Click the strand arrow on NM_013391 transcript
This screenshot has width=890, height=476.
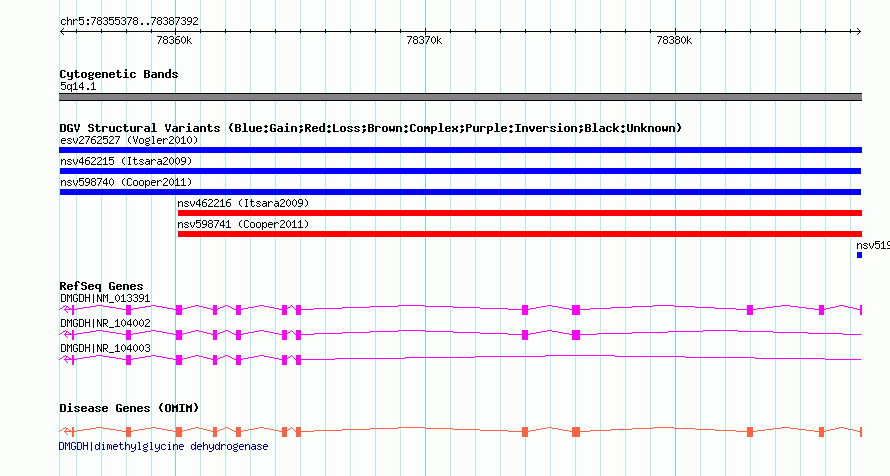point(67,310)
